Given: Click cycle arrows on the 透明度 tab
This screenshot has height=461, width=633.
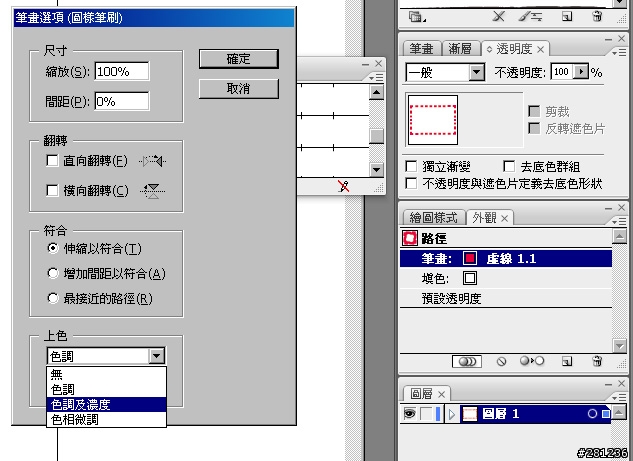Looking at the screenshot, I should 489,50.
